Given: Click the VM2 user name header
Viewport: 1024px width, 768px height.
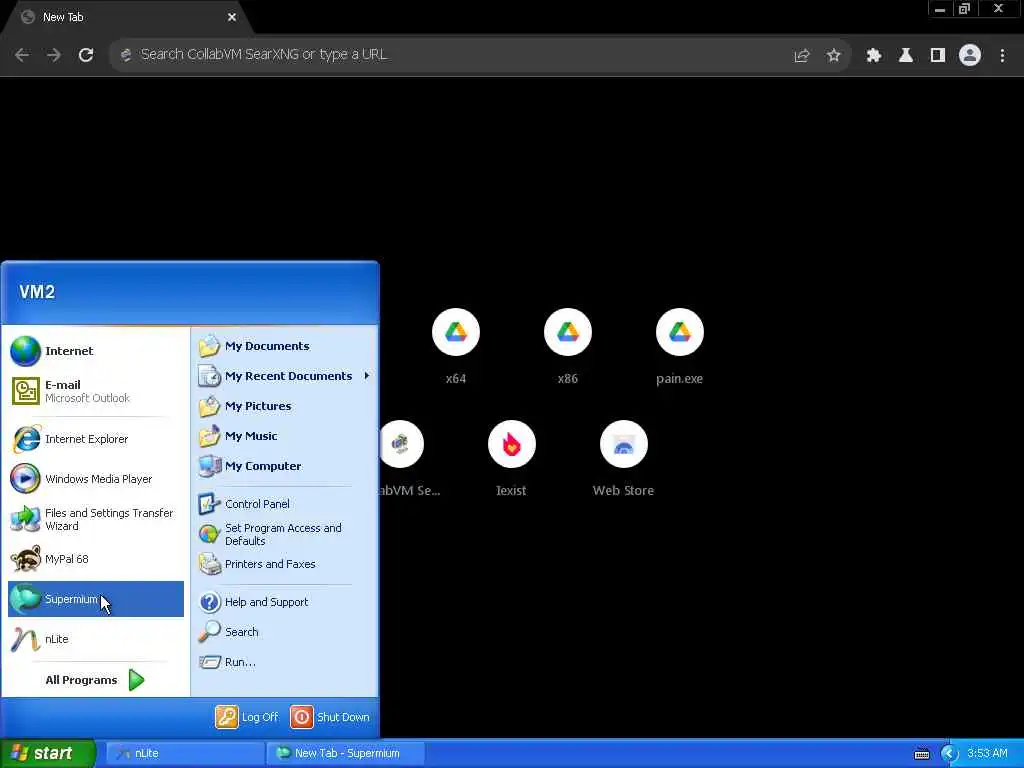Looking at the screenshot, I should tap(37, 292).
